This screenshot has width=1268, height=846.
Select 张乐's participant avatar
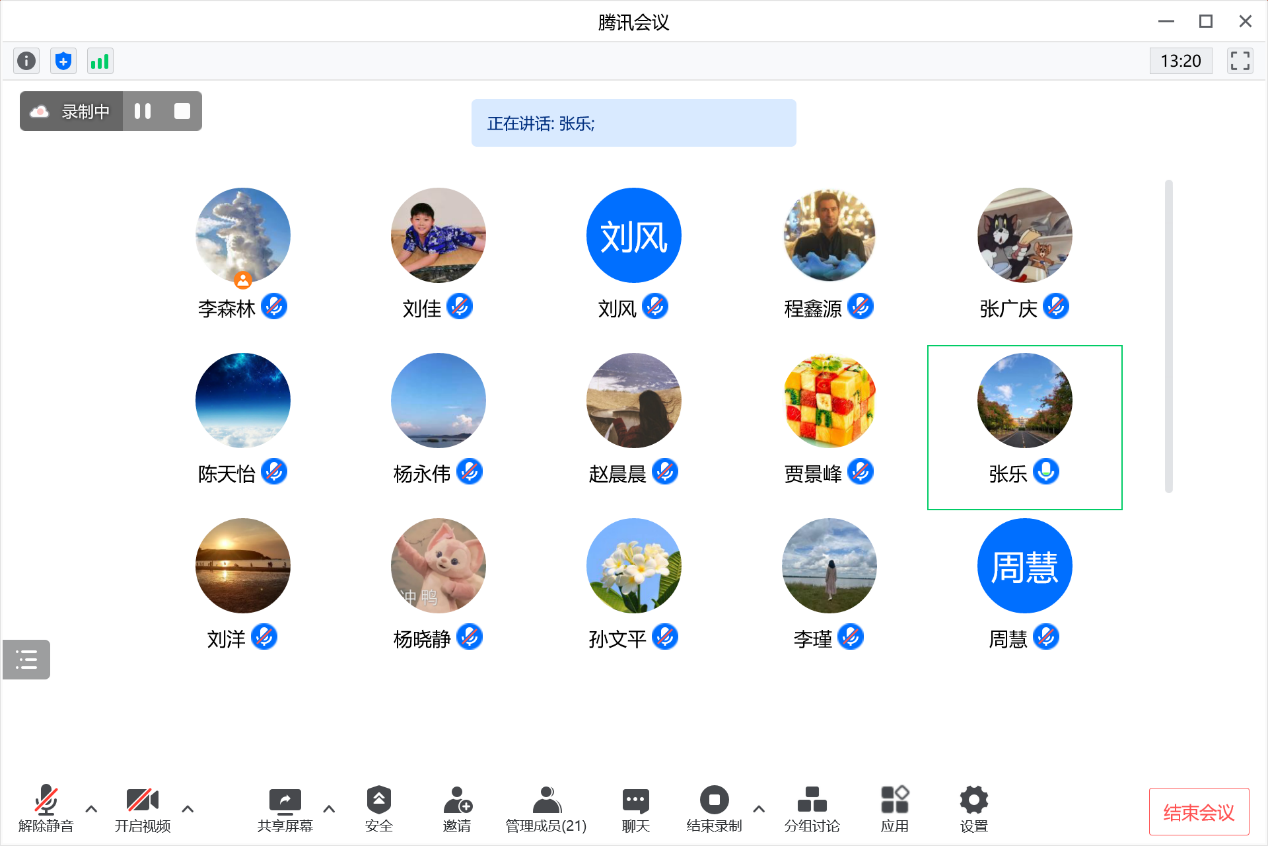[1024, 400]
